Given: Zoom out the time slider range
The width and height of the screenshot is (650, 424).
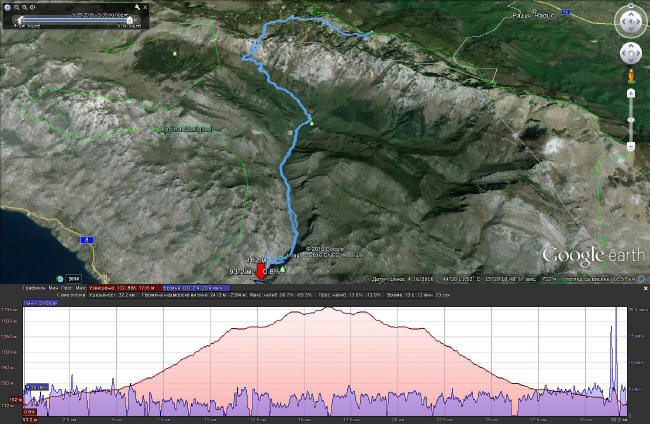Looking at the screenshot, I should [x=17, y=8].
